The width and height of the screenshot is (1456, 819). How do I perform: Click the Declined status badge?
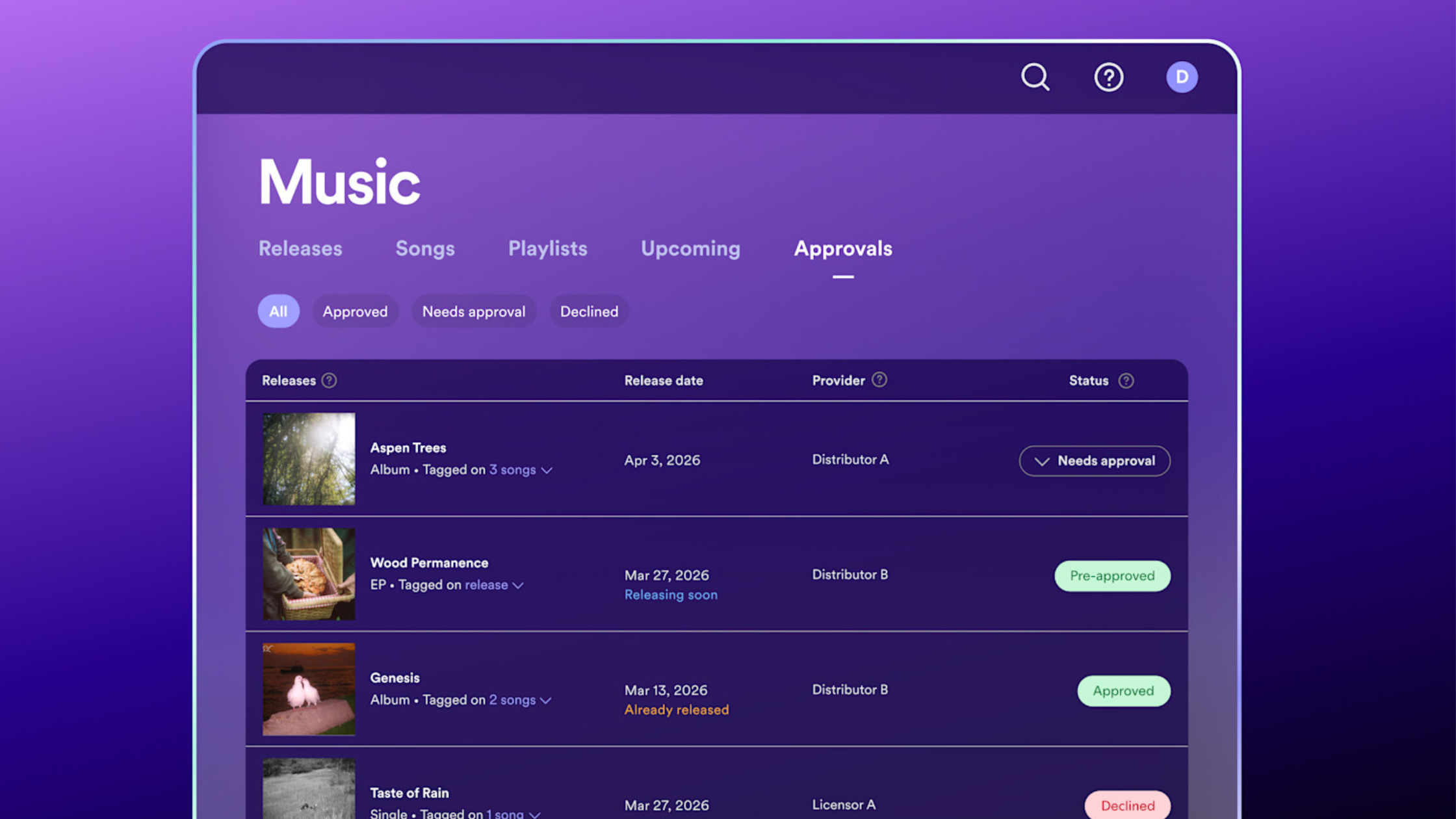(1128, 805)
